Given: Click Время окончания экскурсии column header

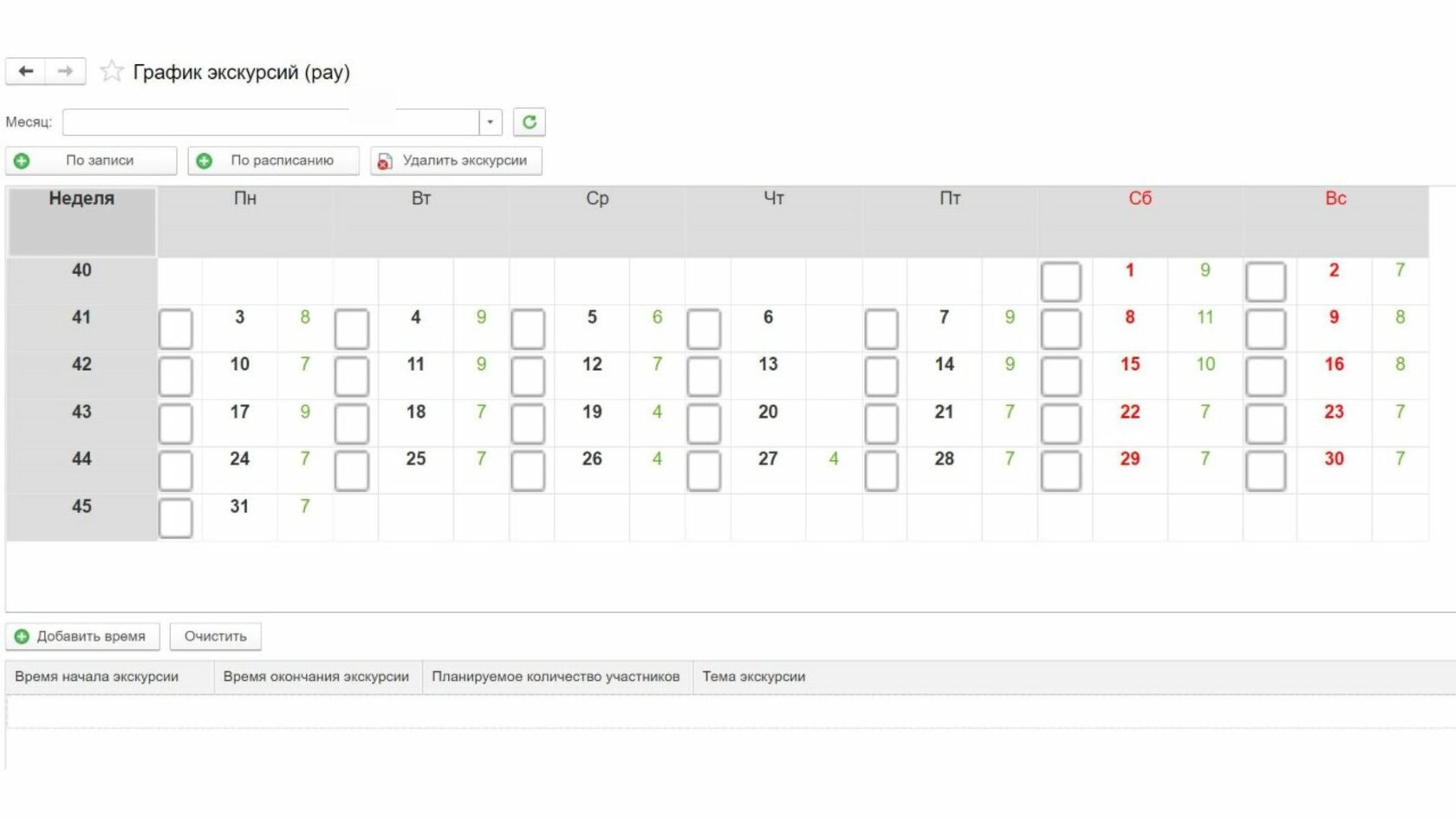Looking at the screenshot, I should [318, 677].
